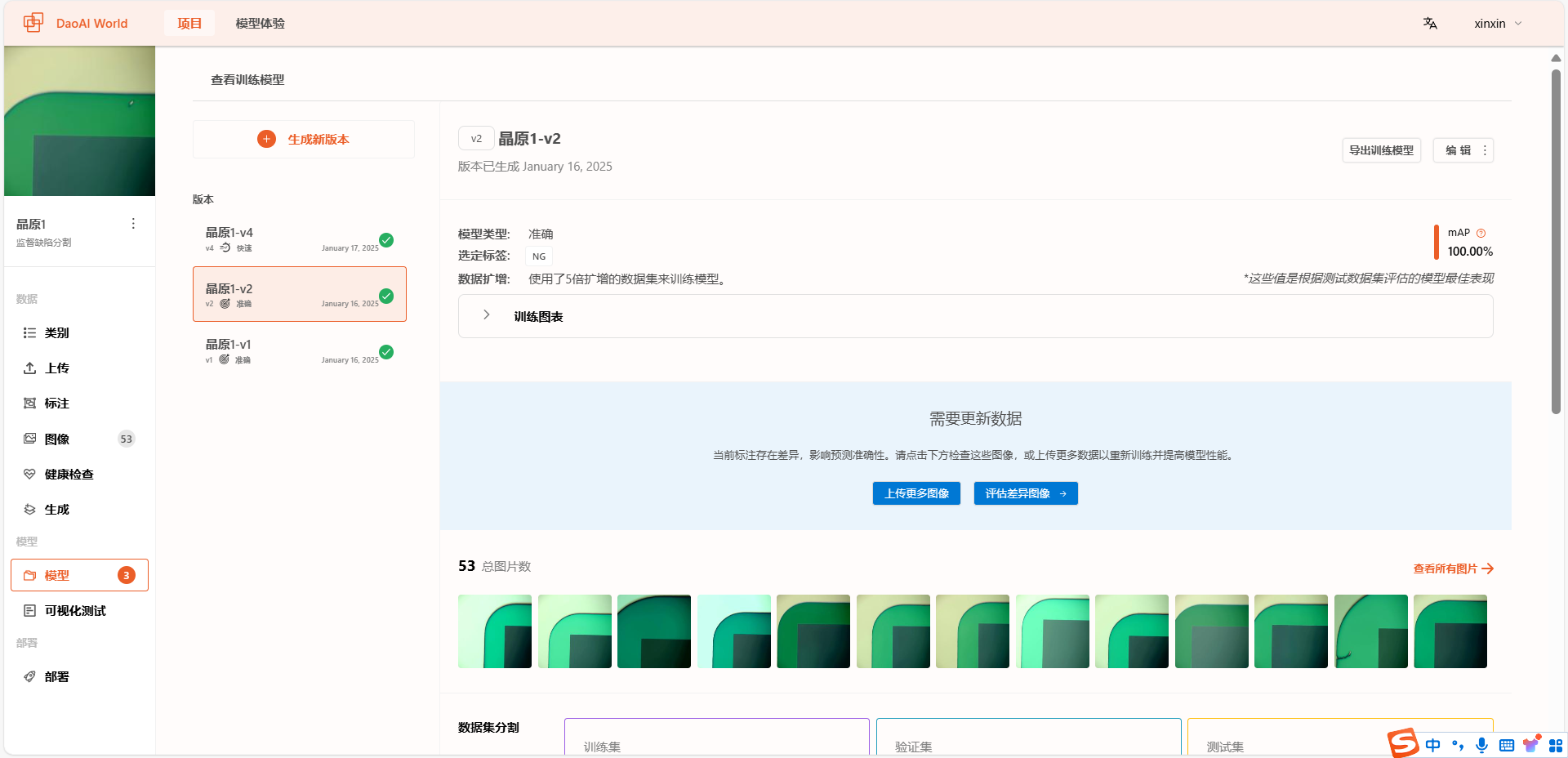Image resolution: width=1568 pixels, height=758 pixels.
Task: Click the 53 badge next to 图像
Action: coord(126,439)
